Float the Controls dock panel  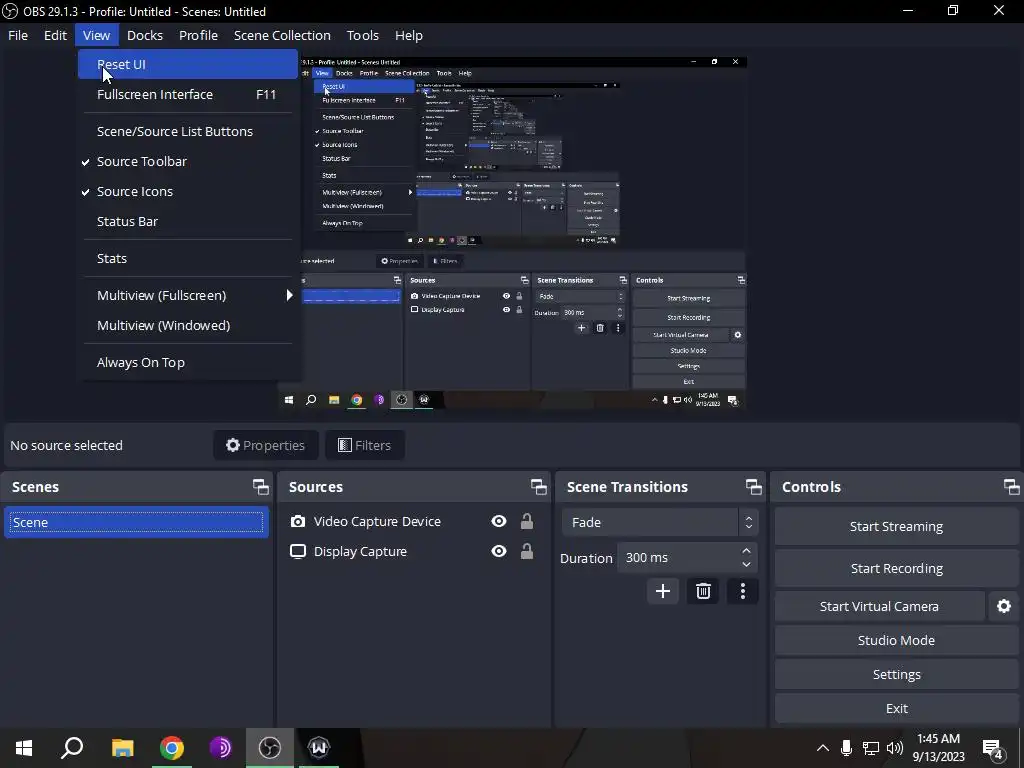pos(1012,487)
